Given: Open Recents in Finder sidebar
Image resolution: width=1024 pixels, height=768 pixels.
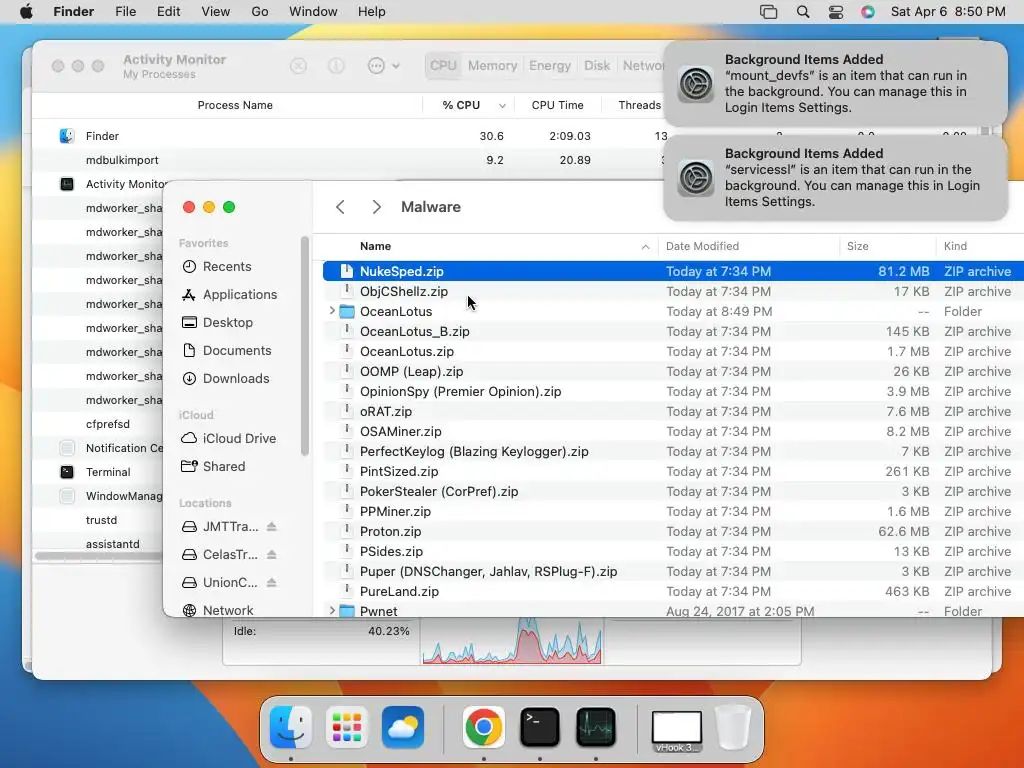Looking at the screenshot, I should coord(227,266).
